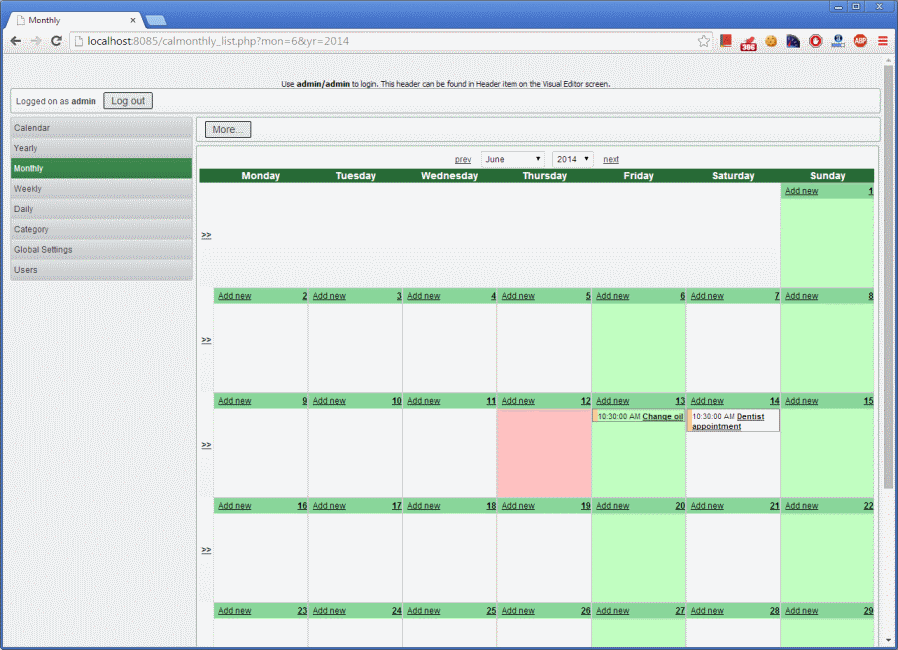
Task: Open day 27 number link
Action: pos(680,610)
